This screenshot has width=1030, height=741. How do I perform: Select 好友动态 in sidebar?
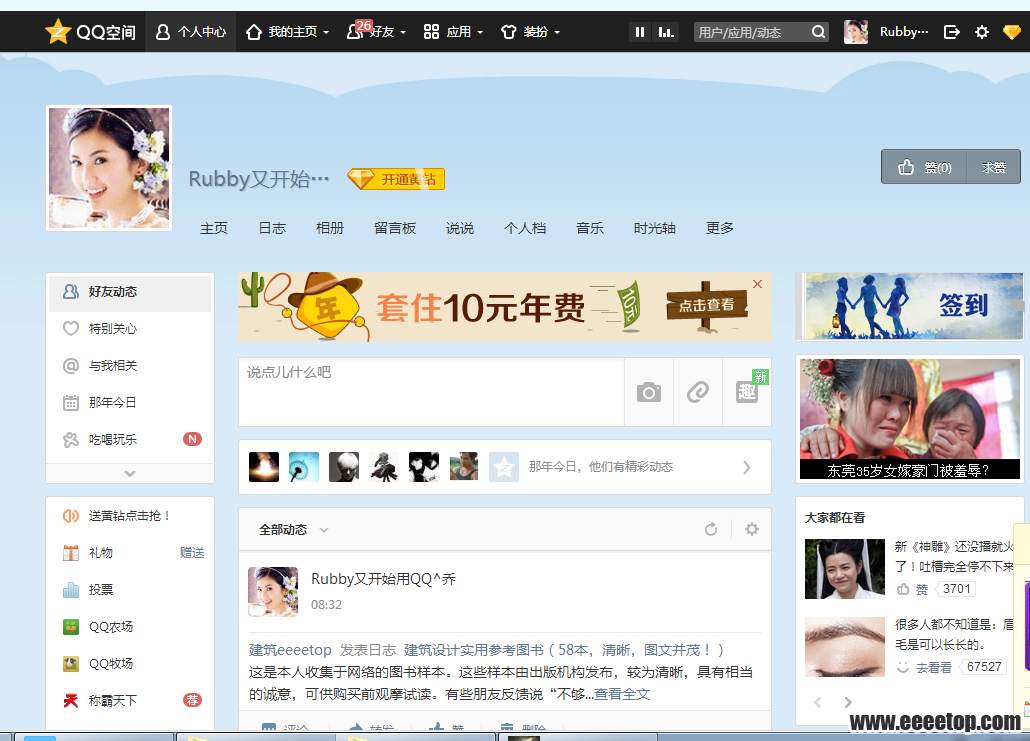coord(130,292)
